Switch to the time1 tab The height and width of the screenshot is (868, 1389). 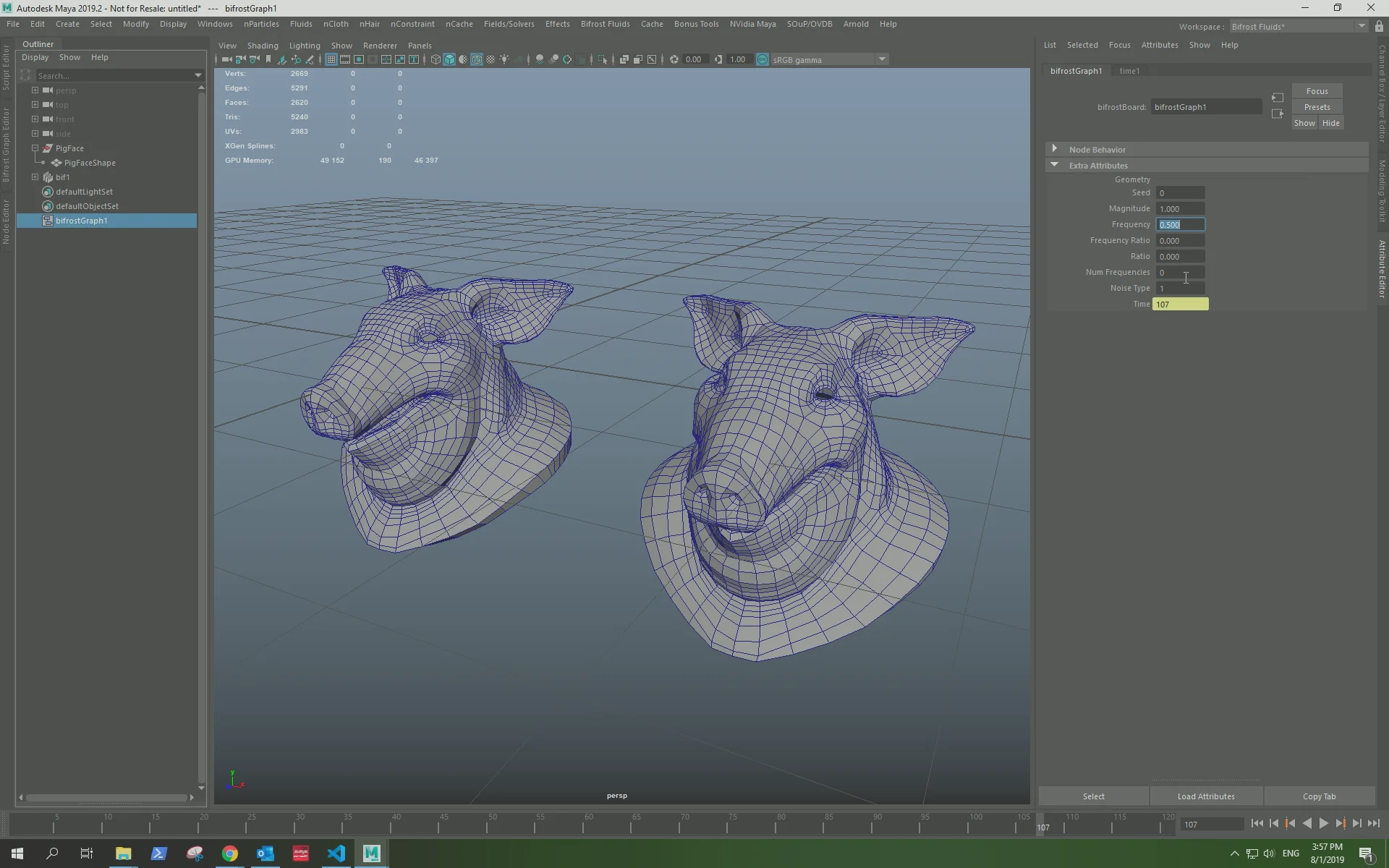(1129, 71)
